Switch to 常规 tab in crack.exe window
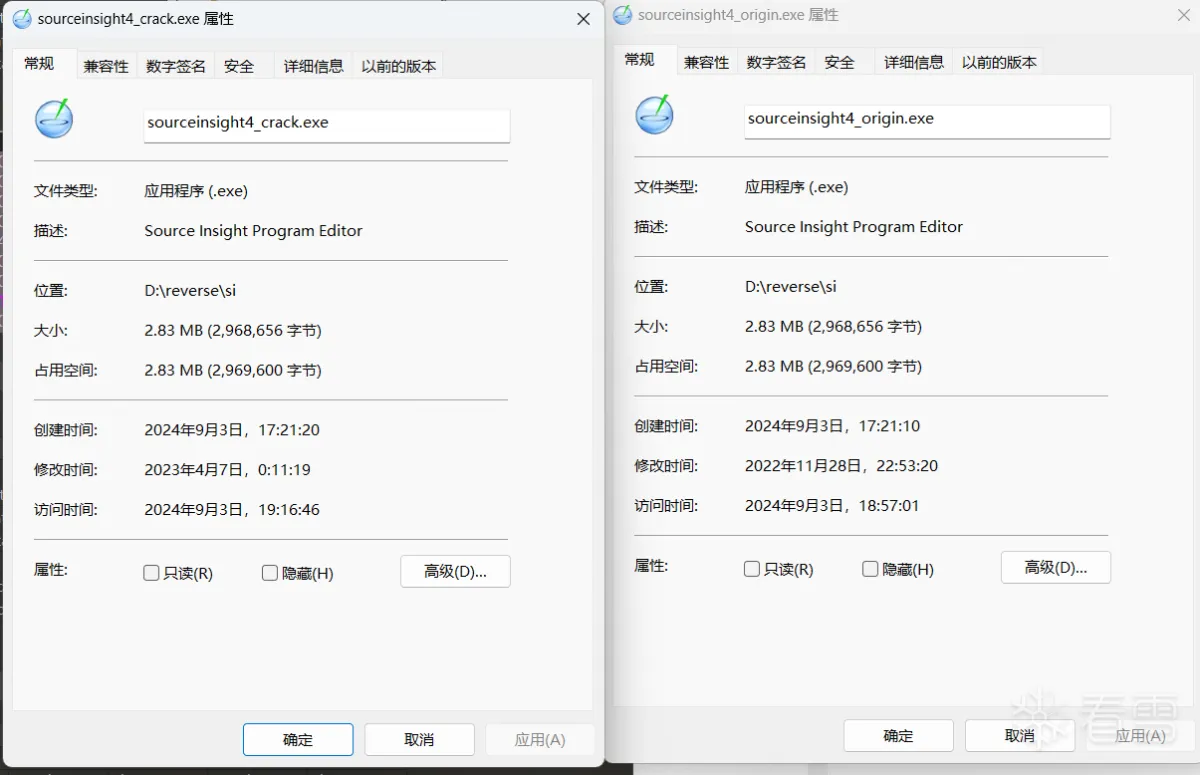This screenshot has width=1200, height=775. click(x=39, y=63)
